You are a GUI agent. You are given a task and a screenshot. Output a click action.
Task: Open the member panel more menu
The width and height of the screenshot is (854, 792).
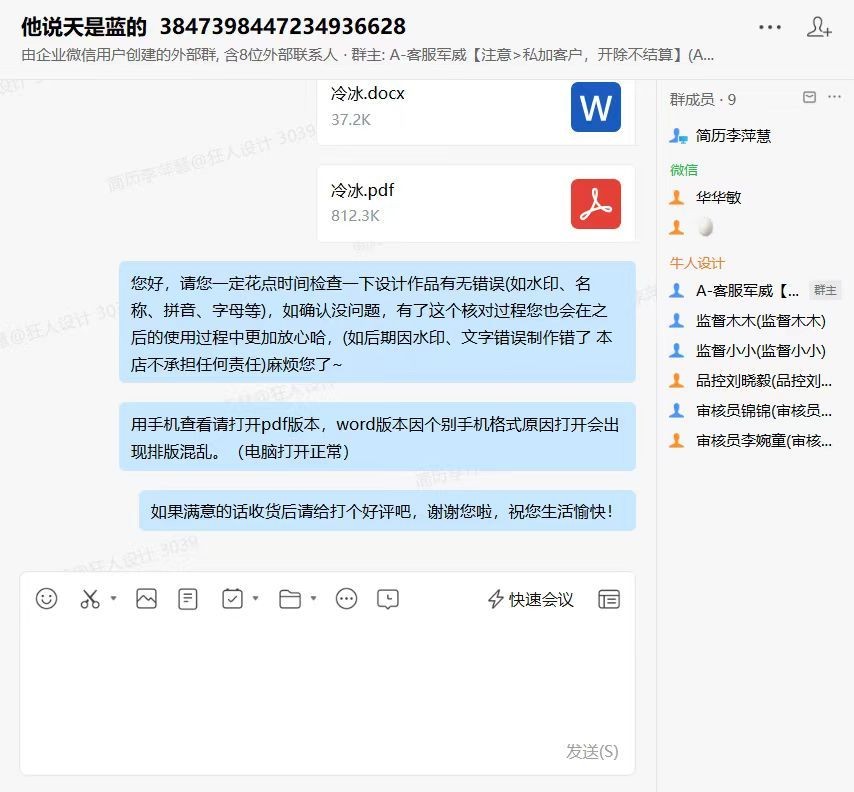pos(835,96)
